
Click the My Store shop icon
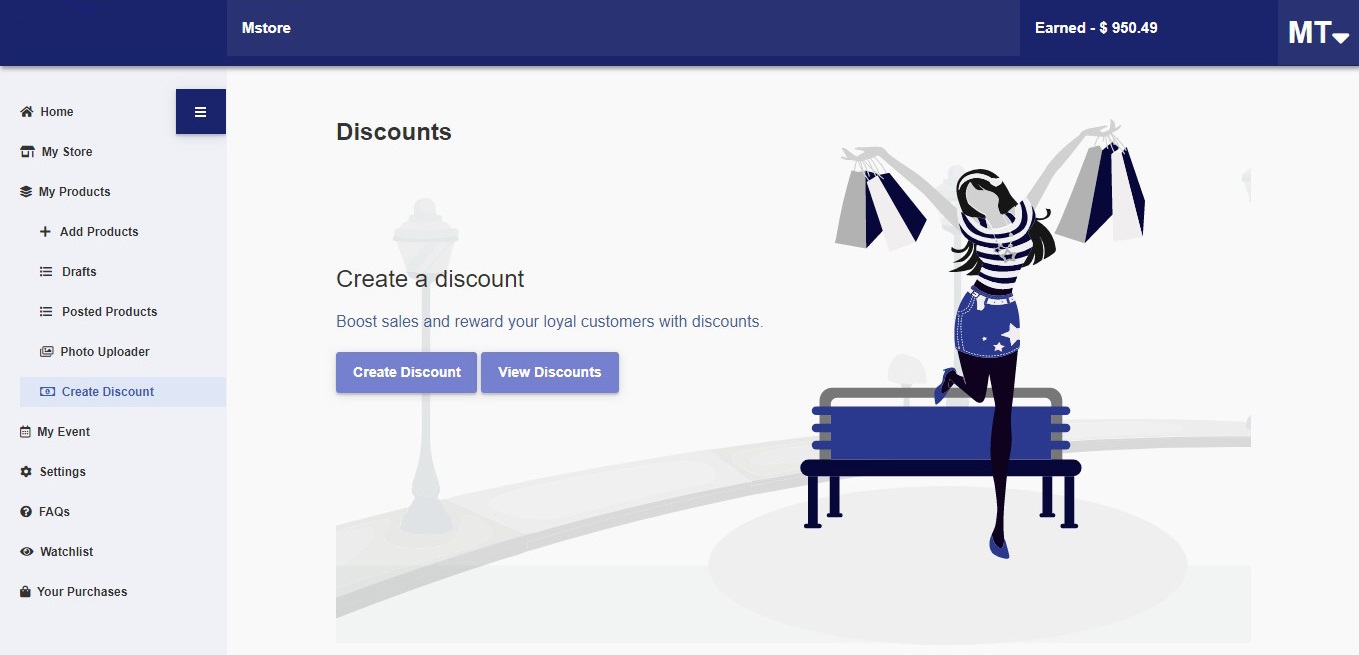[27, 152]
